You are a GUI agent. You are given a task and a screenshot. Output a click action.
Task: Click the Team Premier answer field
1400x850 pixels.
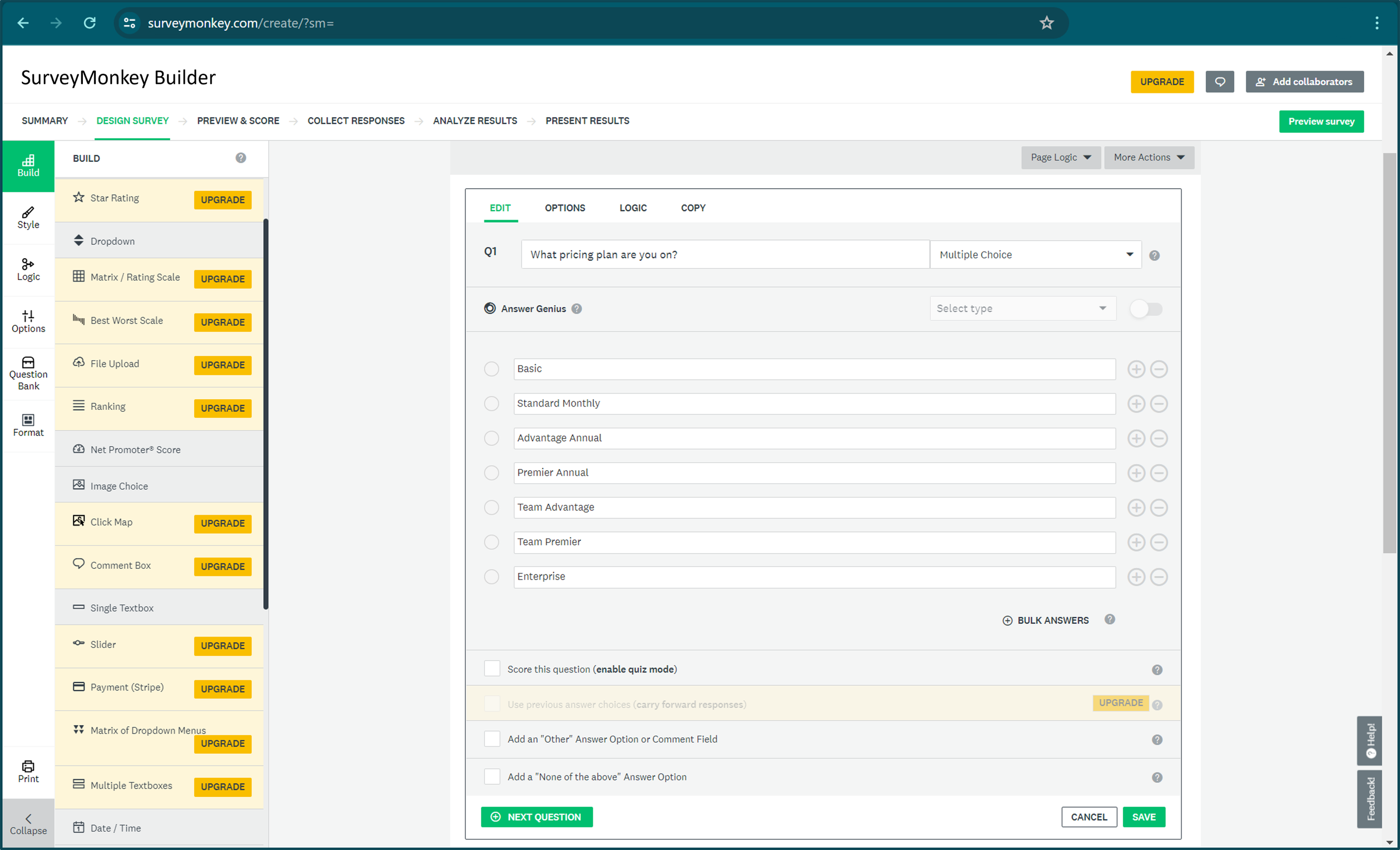[814, 542]
